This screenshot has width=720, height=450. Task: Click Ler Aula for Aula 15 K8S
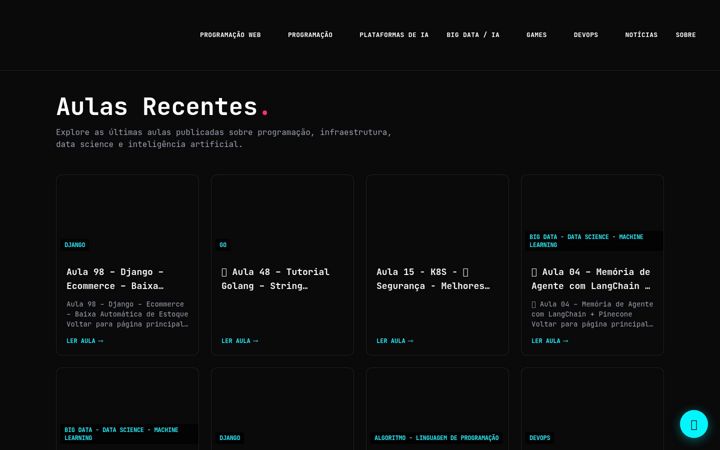point(395,341)
